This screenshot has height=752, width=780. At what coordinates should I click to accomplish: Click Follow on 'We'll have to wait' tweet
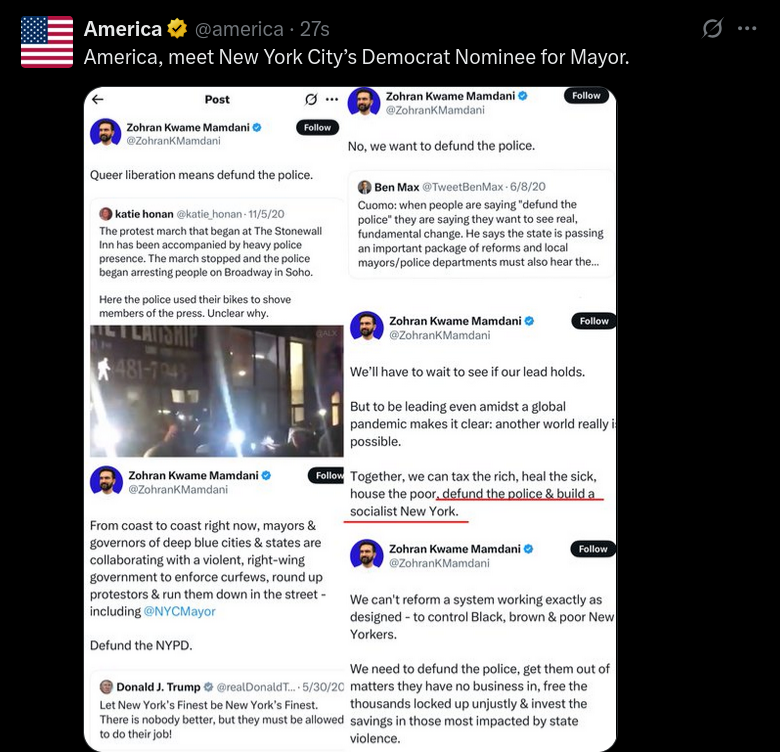[x=594, y=321]
